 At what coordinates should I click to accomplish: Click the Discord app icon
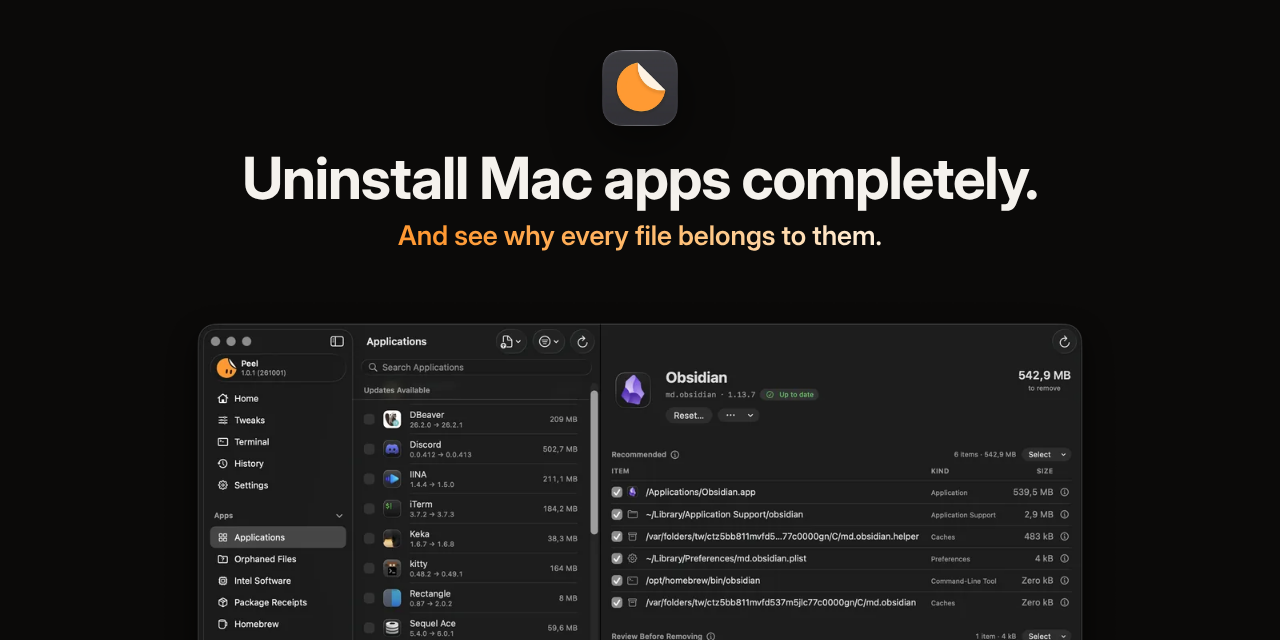click(392, 449)
